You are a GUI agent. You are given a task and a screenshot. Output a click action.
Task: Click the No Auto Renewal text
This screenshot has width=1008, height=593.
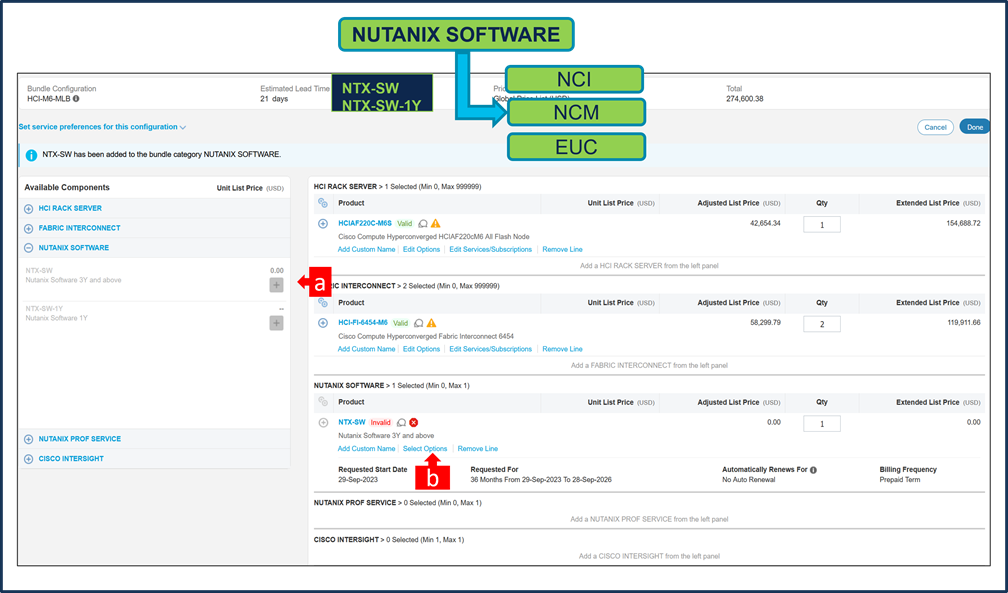(x=748, y=480)
